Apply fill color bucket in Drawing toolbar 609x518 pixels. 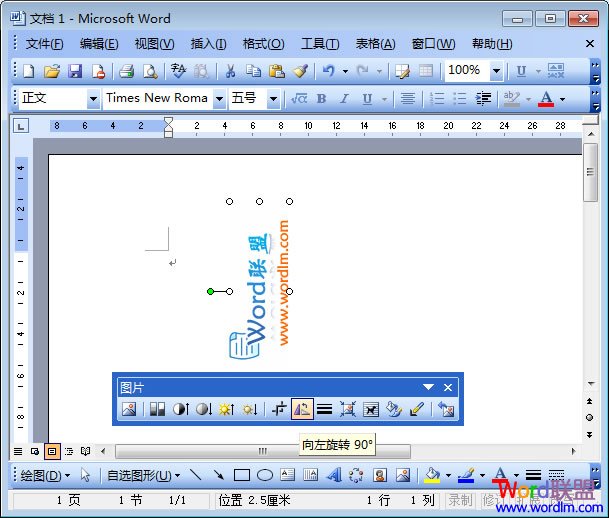point(432,475)
